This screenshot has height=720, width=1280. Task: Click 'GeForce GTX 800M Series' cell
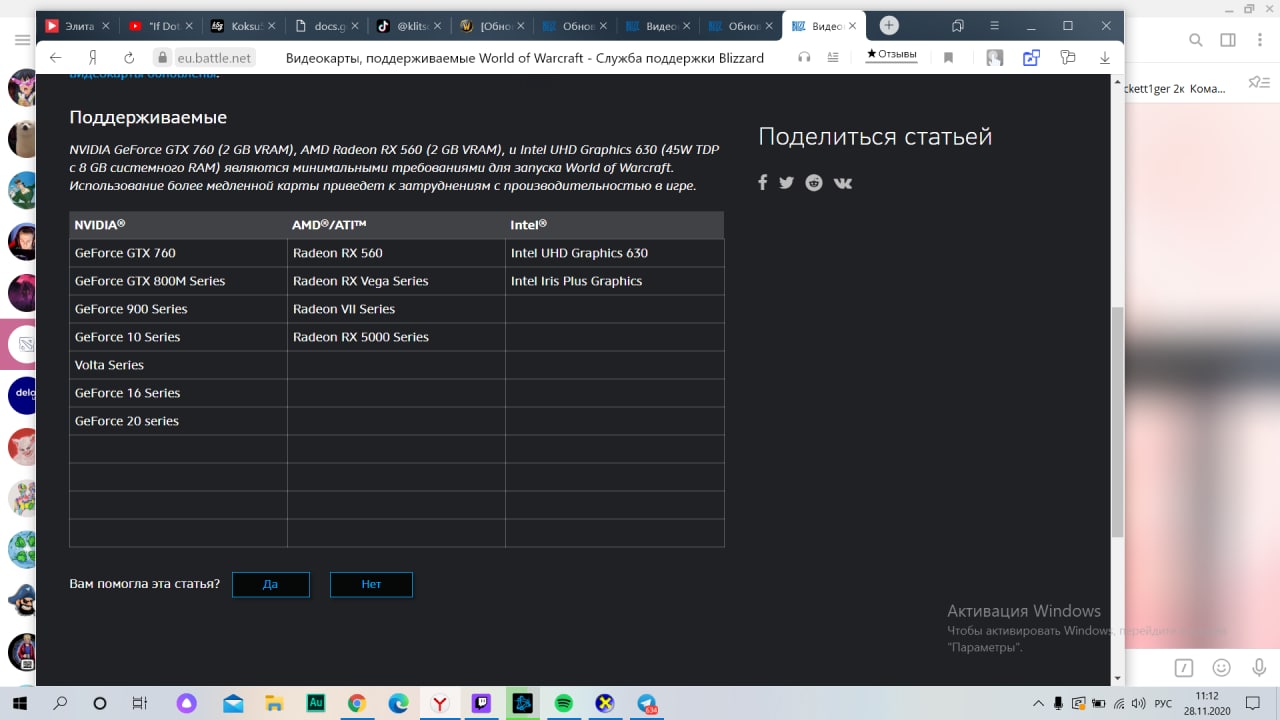[178, 281]
